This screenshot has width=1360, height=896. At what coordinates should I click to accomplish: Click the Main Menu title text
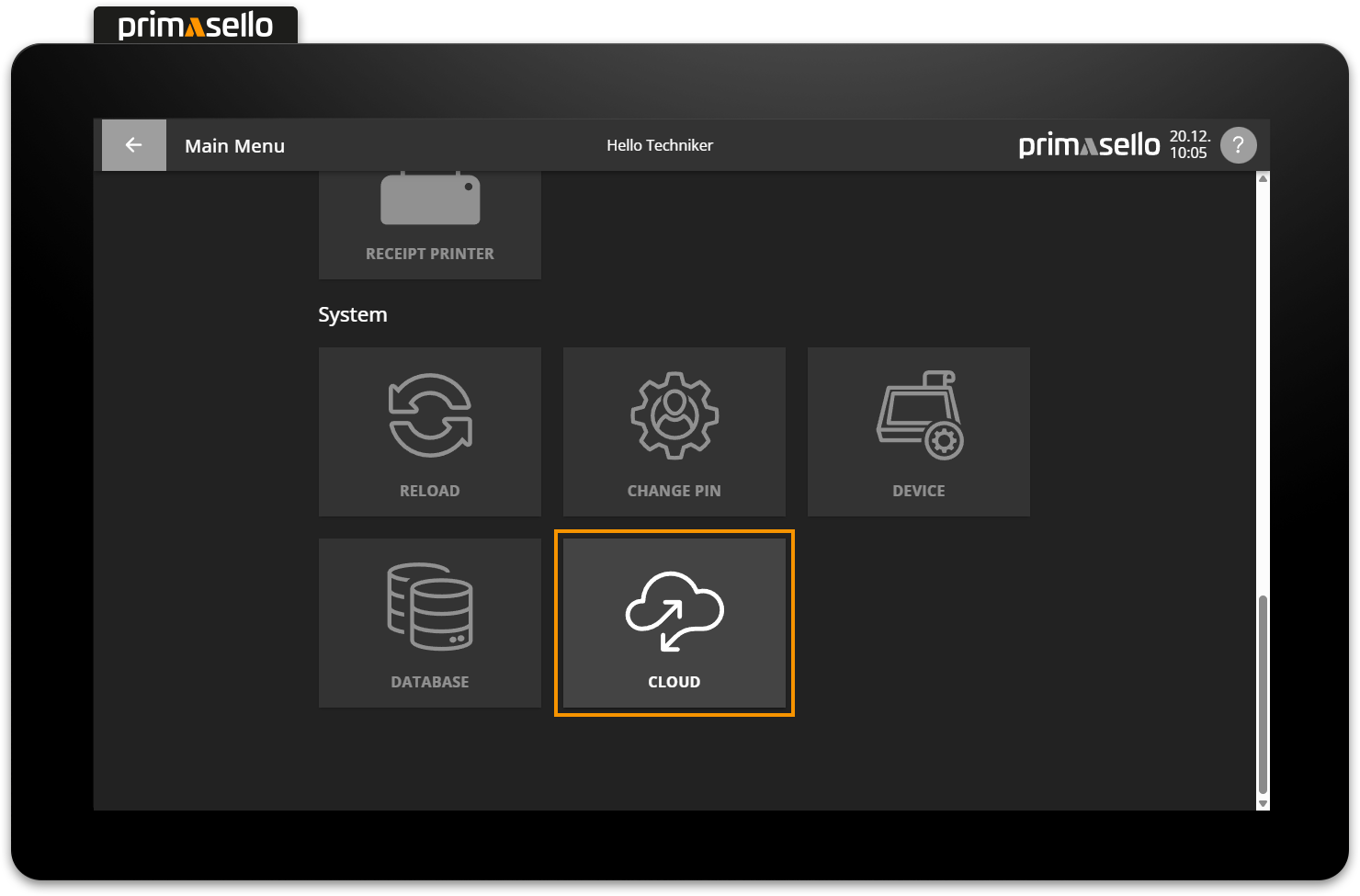[234, 146]
